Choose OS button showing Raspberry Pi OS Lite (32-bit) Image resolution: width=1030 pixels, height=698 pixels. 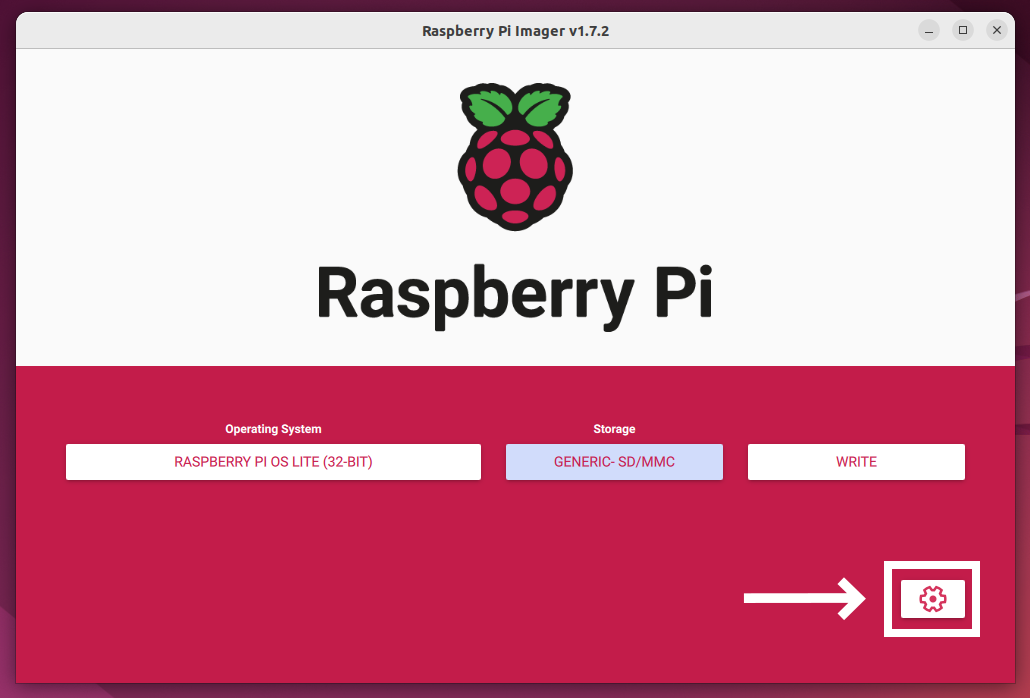click(273, 462)
